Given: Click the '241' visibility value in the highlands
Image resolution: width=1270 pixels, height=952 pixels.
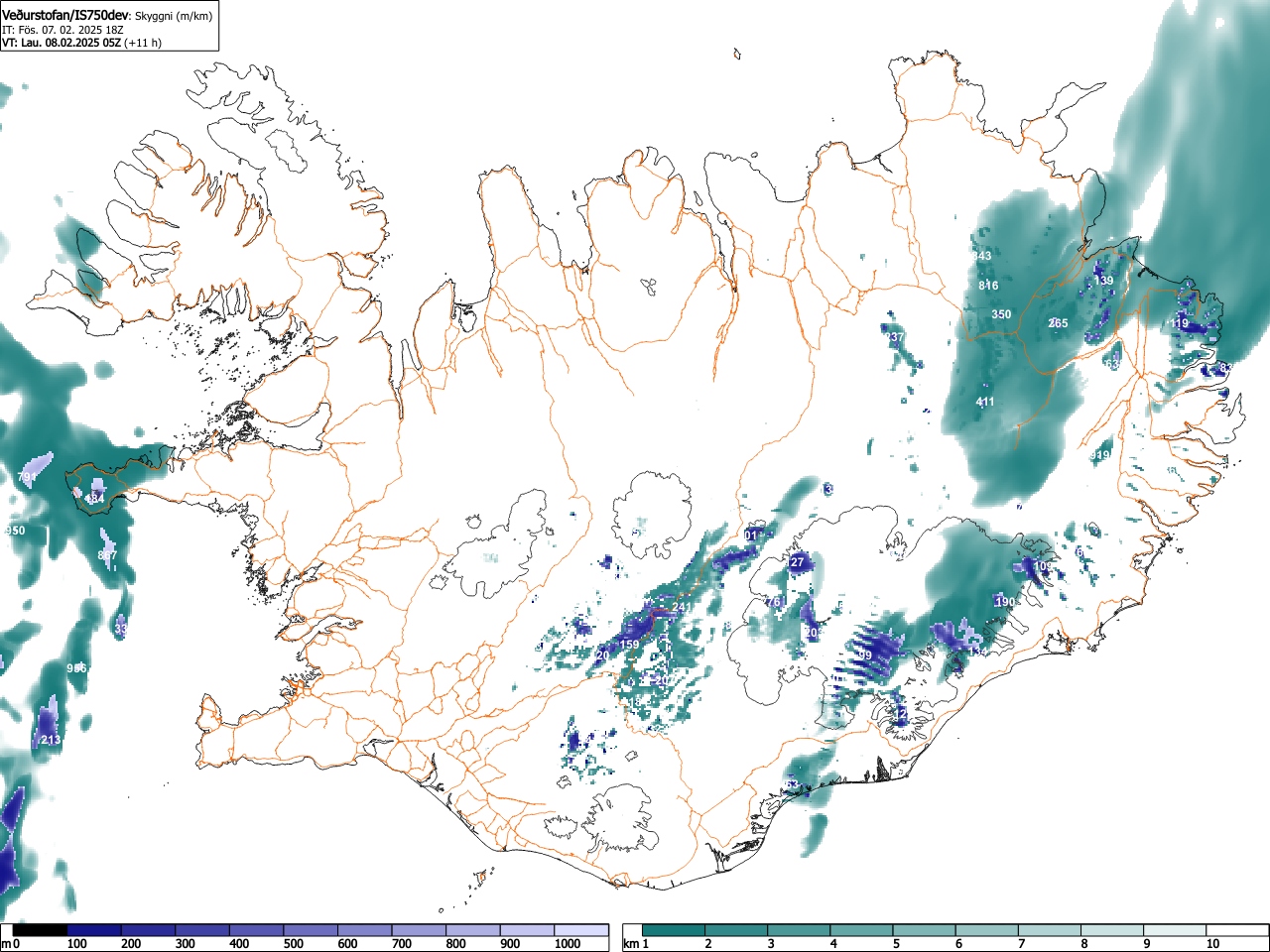Looking at the screenshot, I should pyautogui.click(x=682, y=607).
